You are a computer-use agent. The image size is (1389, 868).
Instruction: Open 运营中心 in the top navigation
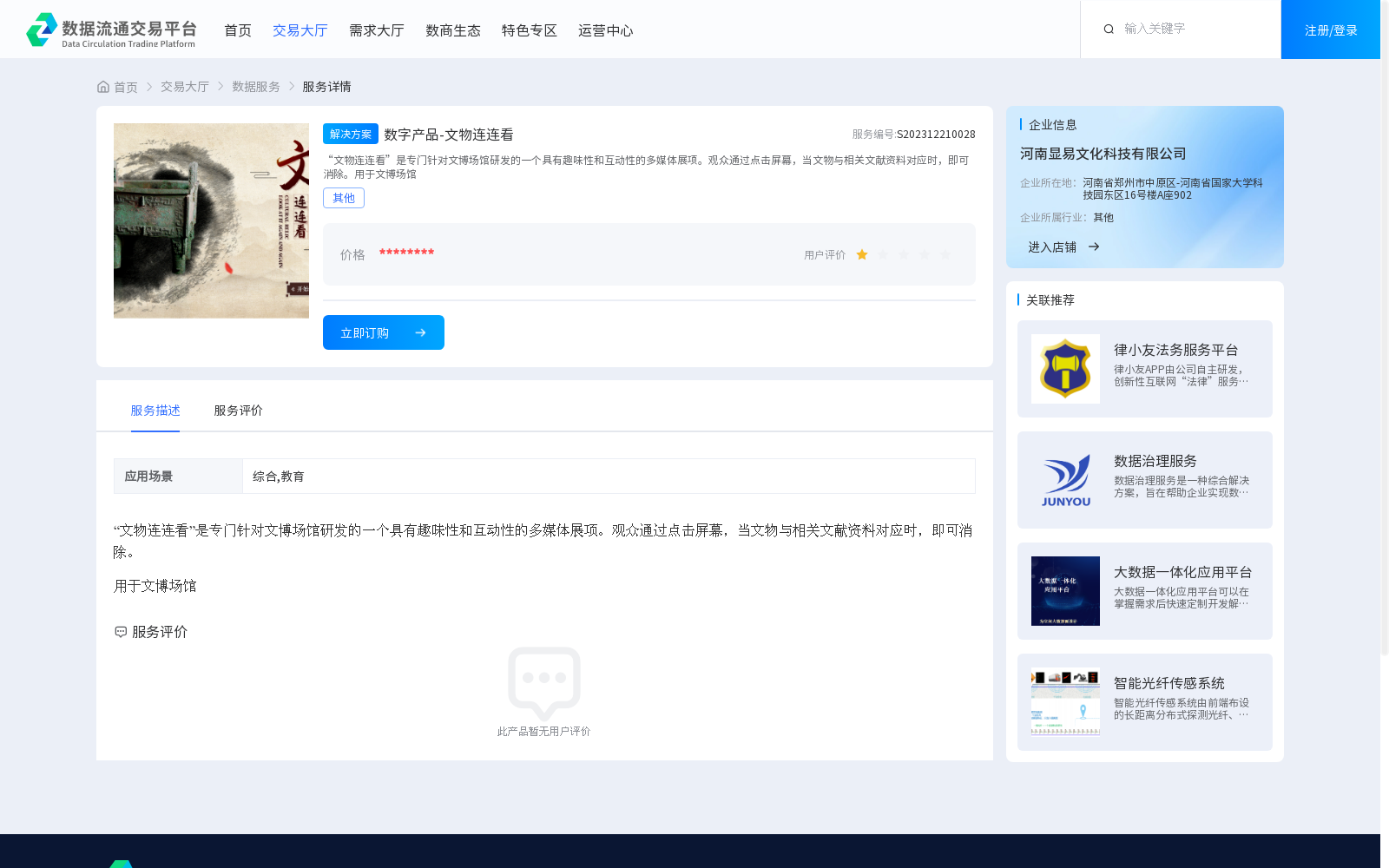tap(606, 30)
